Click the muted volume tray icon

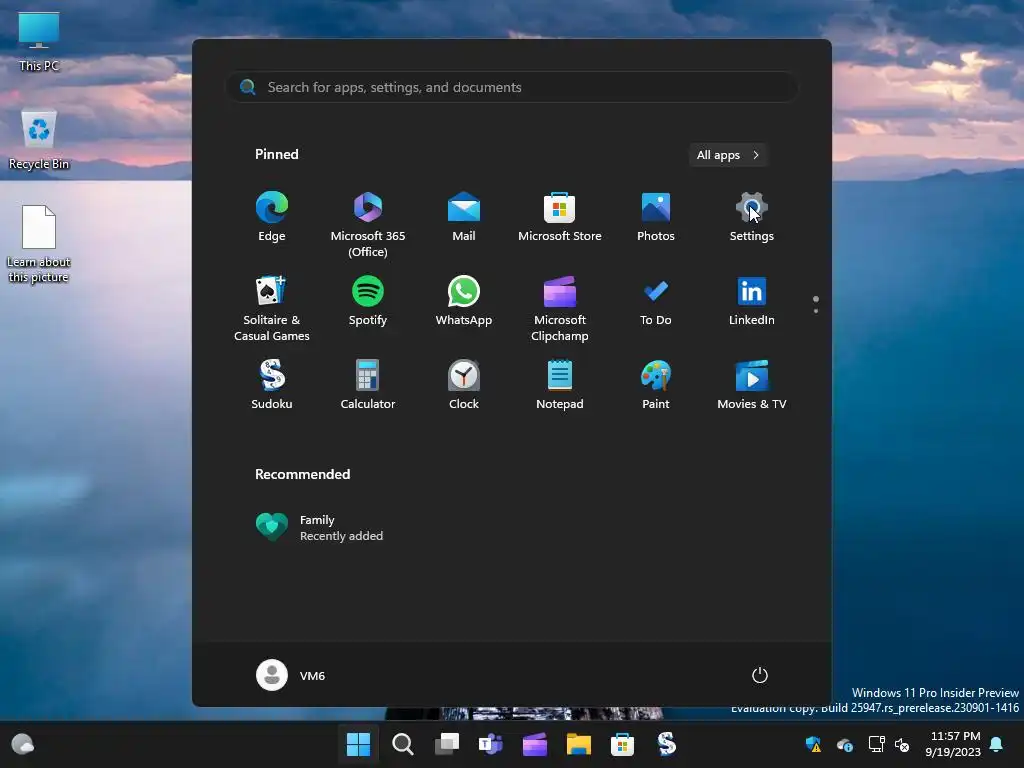[x=903, y=744]
